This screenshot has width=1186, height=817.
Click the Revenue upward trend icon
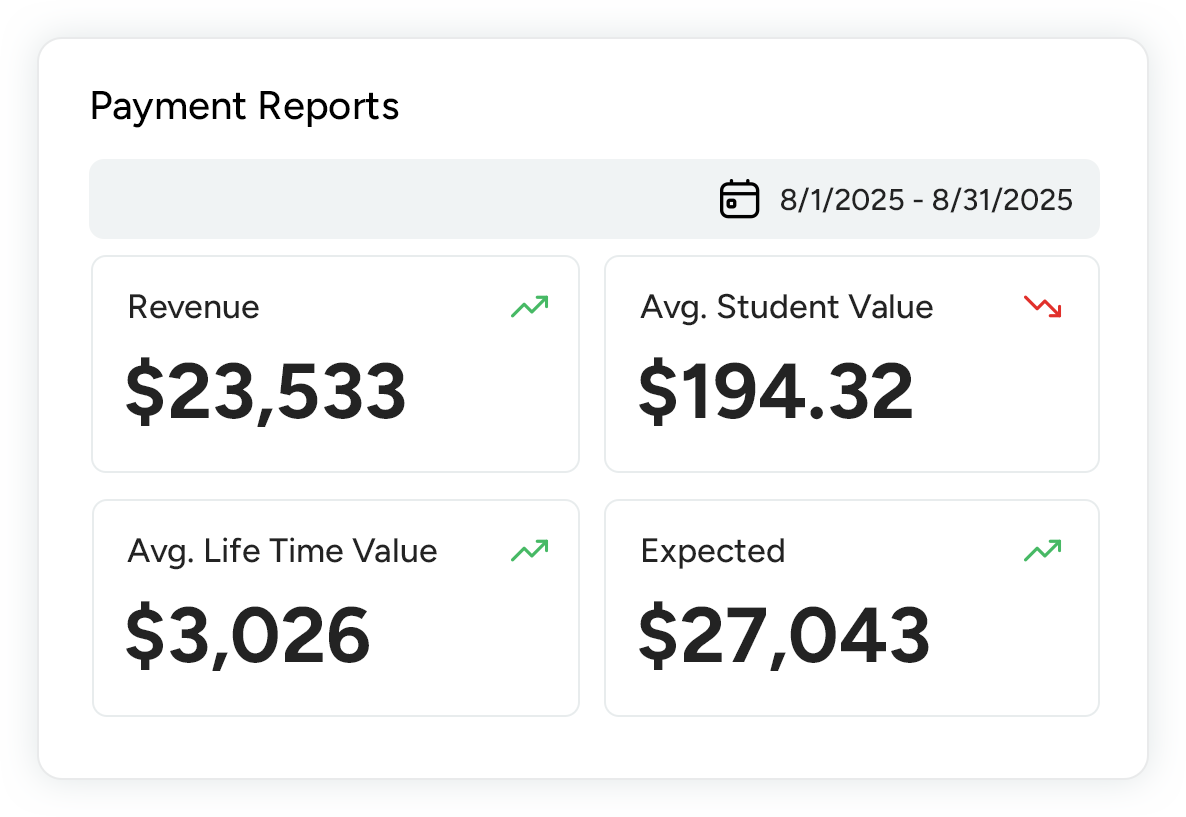click(529, 306)
